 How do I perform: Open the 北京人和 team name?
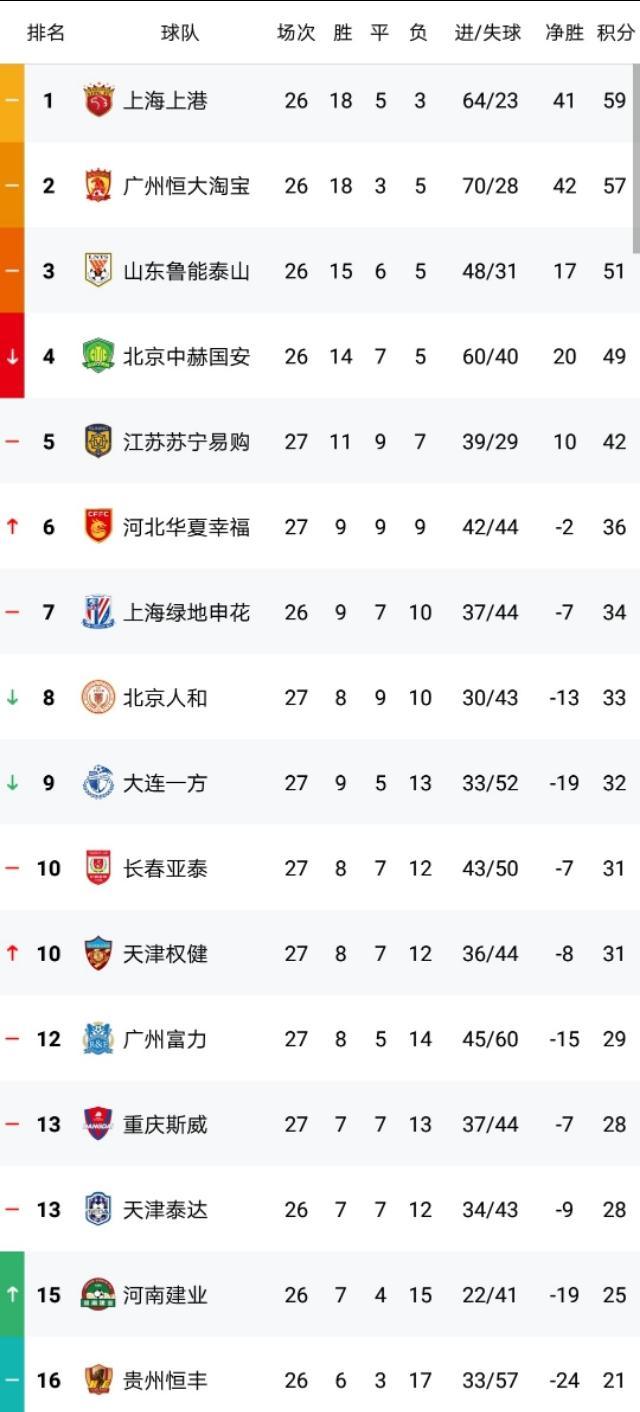point(165,698)
